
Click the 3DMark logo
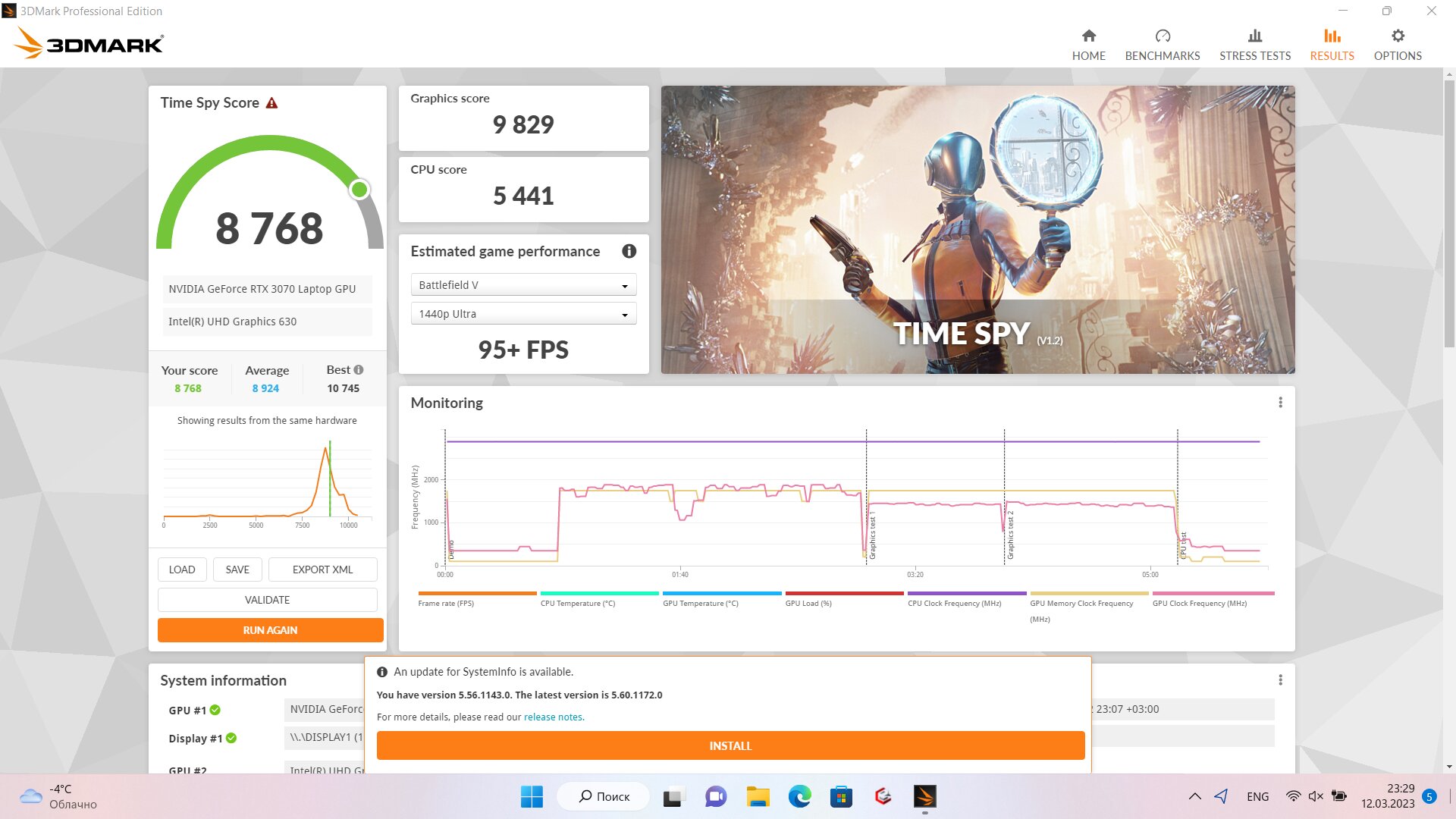(89, 43)
